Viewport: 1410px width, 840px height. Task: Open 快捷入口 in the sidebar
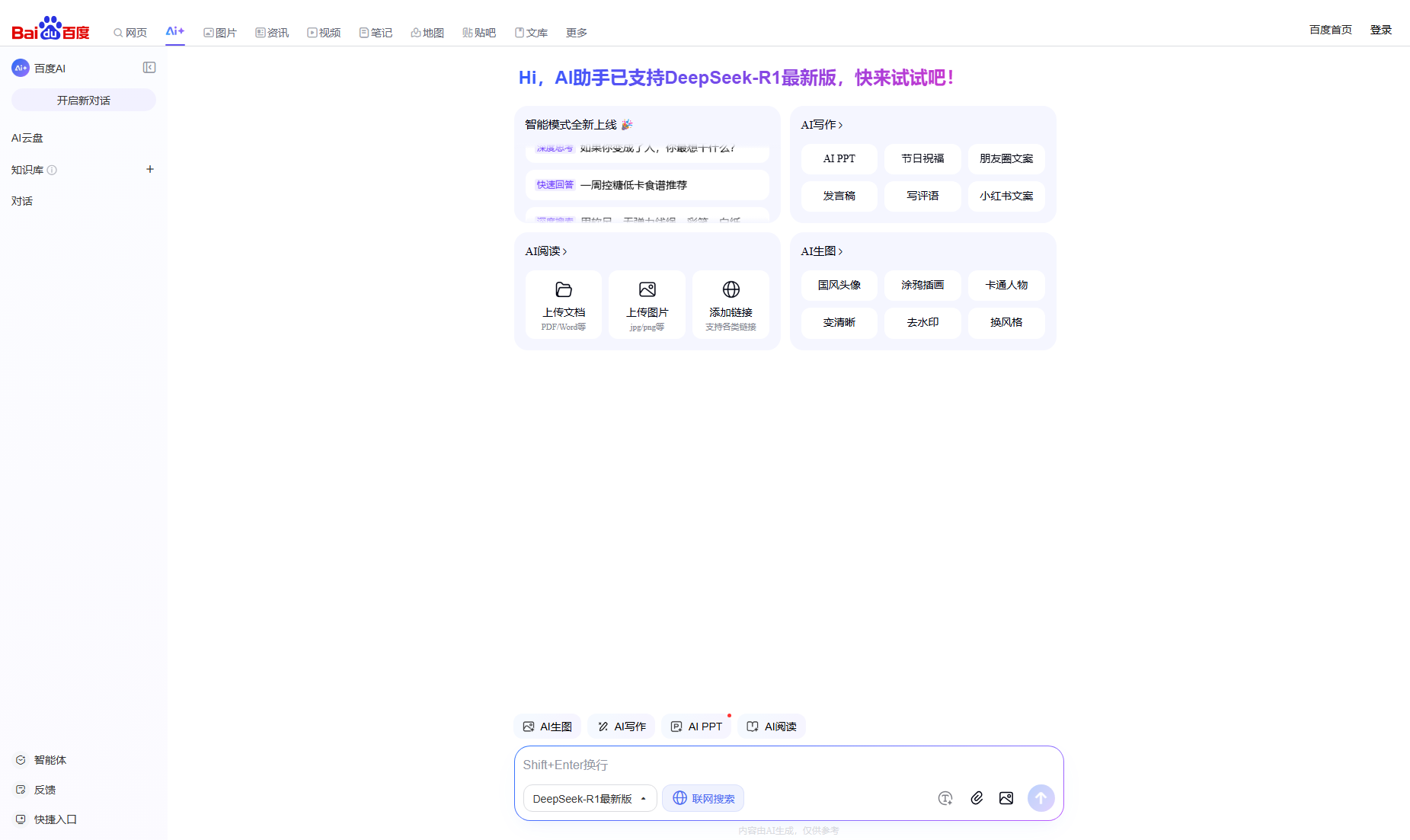(46, 819)
